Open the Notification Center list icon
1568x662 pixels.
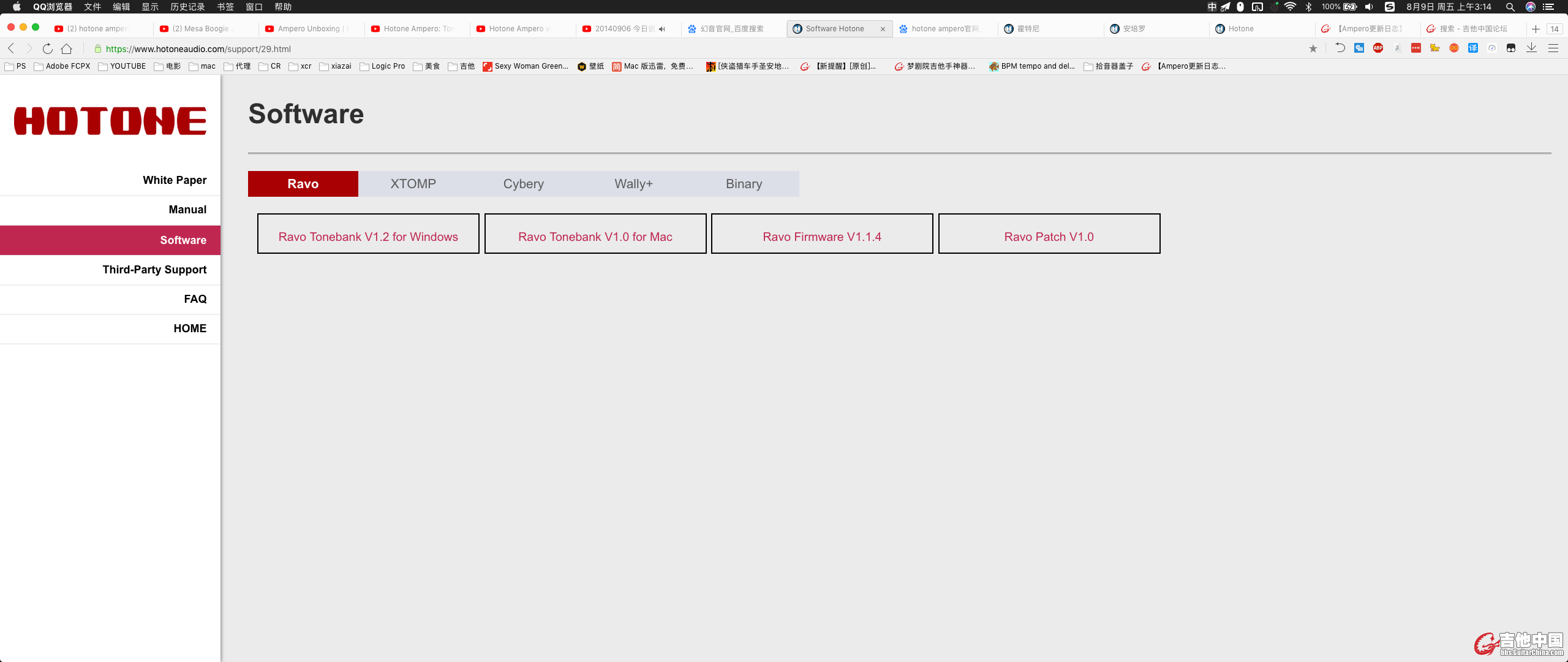pos(1548,7)
